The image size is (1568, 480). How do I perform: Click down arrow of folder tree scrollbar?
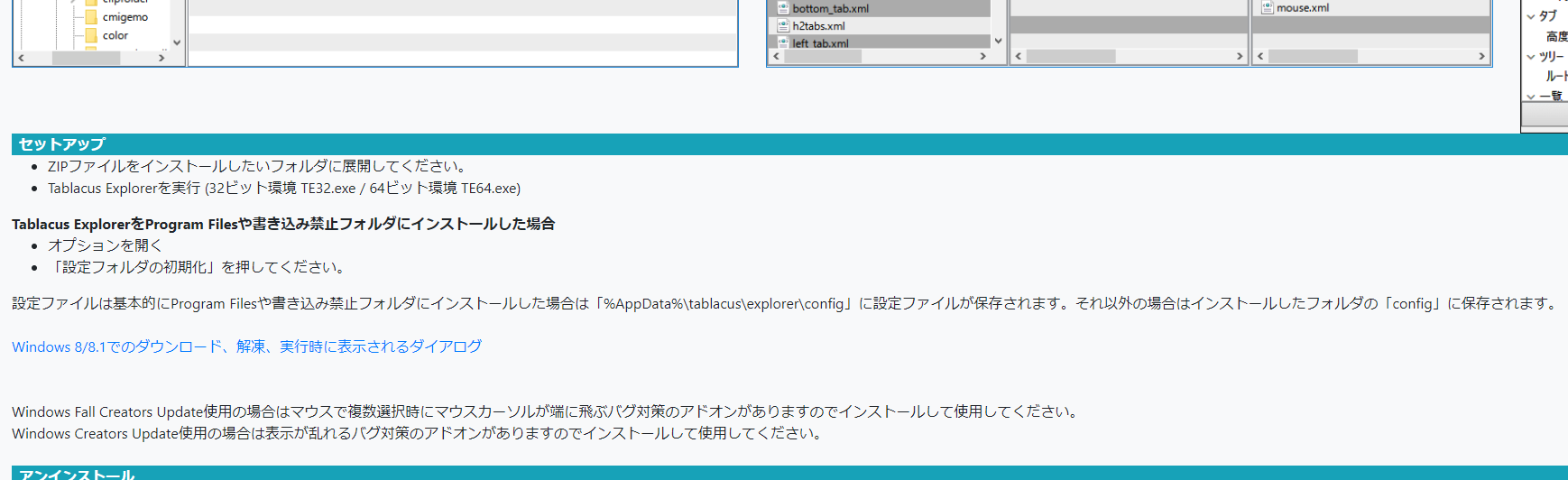point(177,42)
